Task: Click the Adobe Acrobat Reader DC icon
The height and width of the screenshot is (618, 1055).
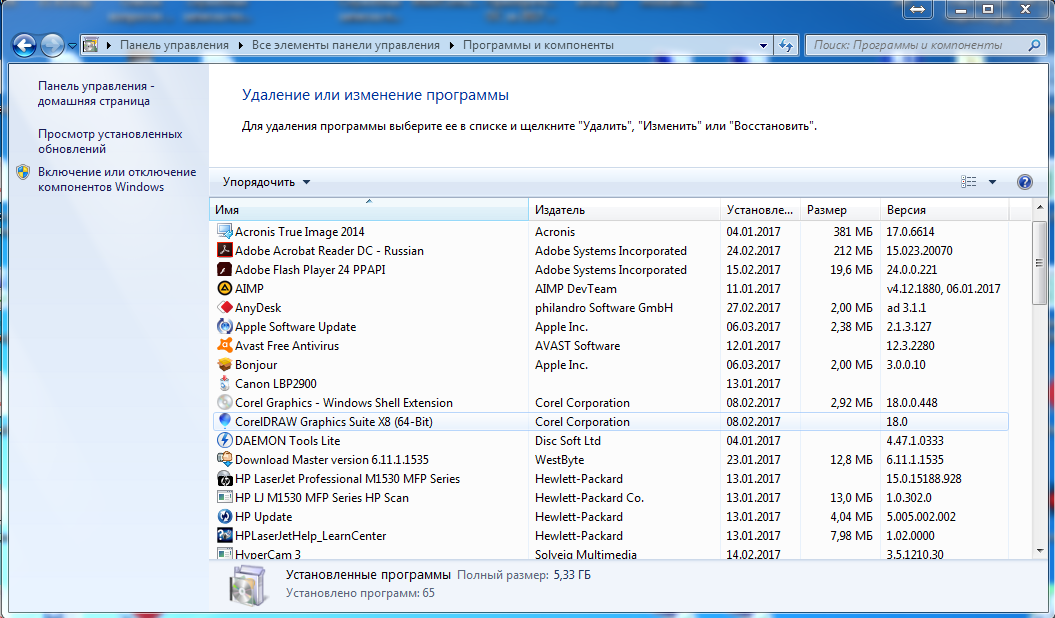Action: [225, 251]
